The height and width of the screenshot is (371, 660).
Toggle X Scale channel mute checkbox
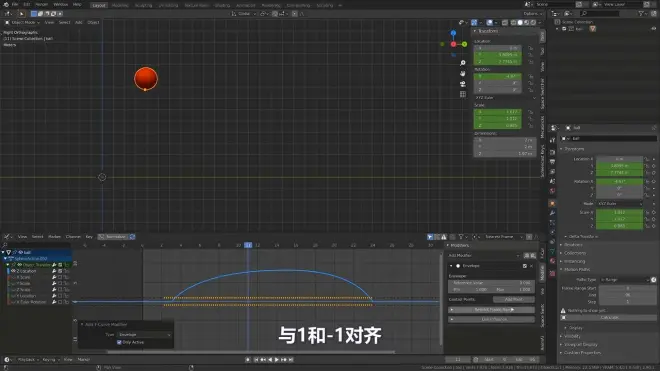60,277
